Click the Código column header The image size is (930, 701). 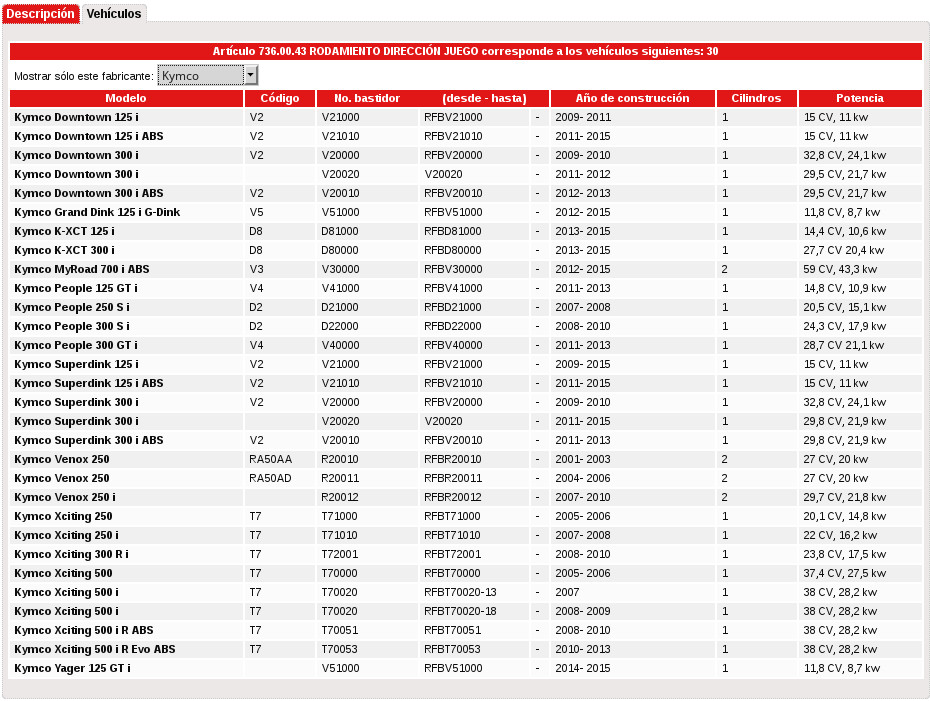coord(280,98)
